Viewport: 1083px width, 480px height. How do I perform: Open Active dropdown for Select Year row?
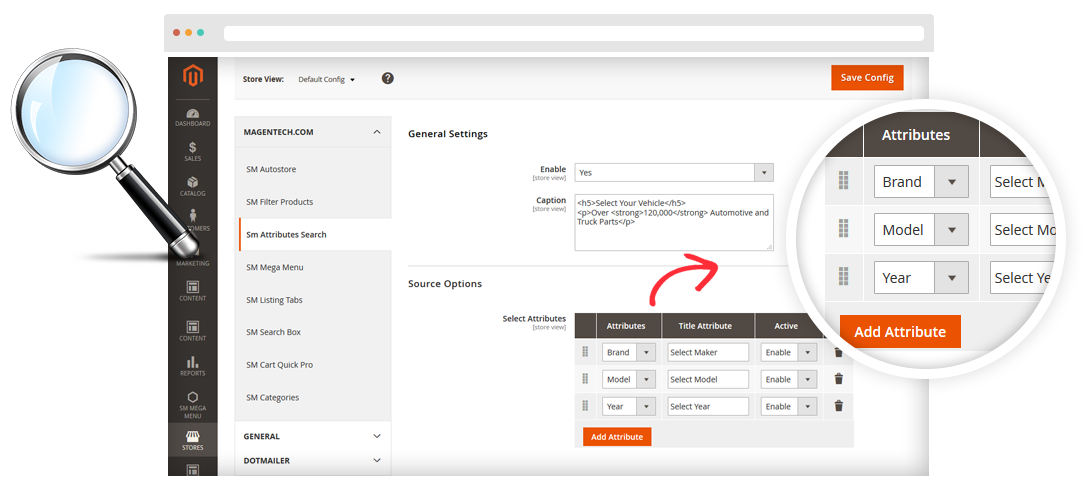(x=789, y=406)
